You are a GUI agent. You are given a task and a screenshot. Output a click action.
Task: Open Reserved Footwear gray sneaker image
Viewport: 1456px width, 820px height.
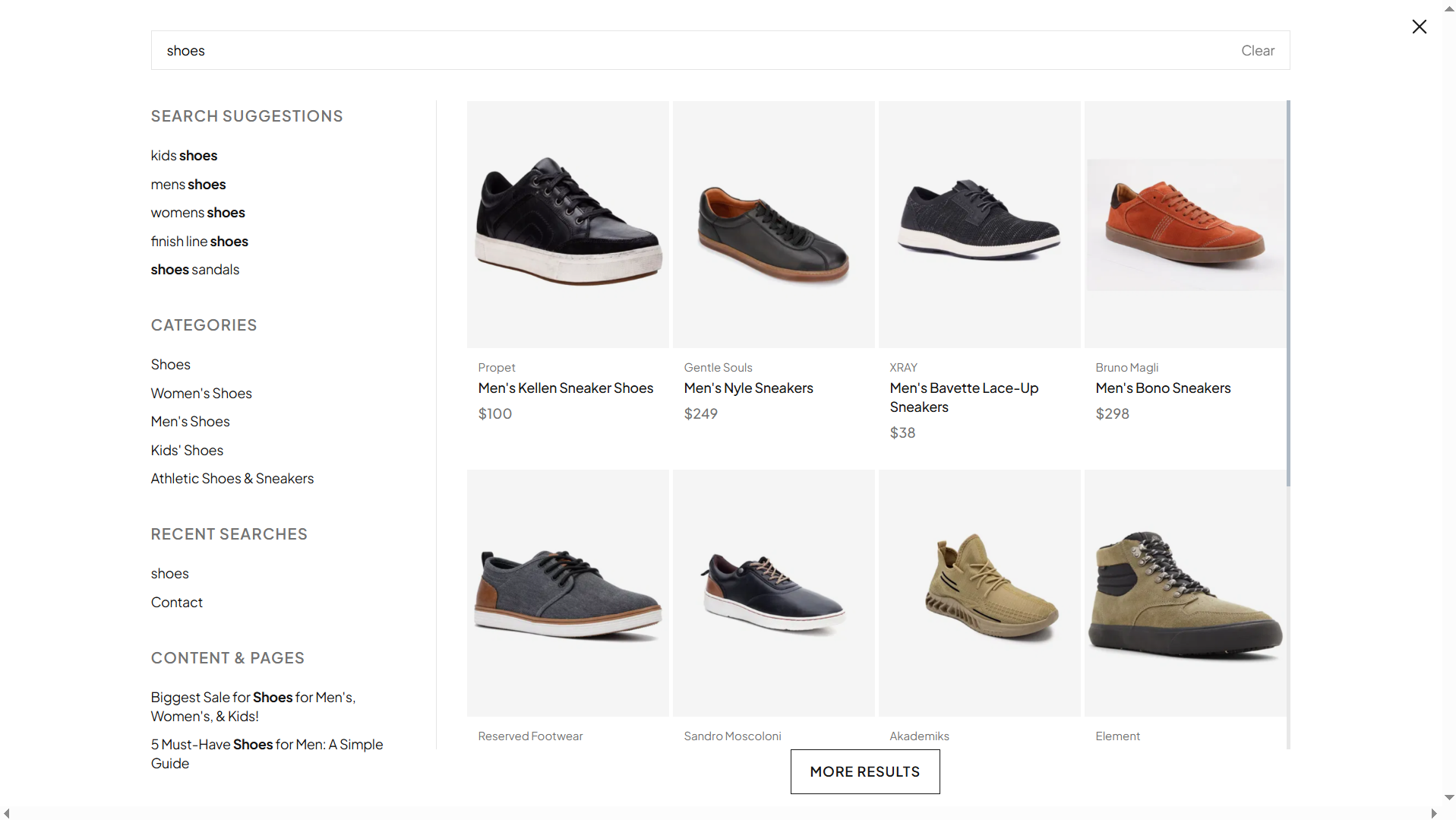coord(567,593)
